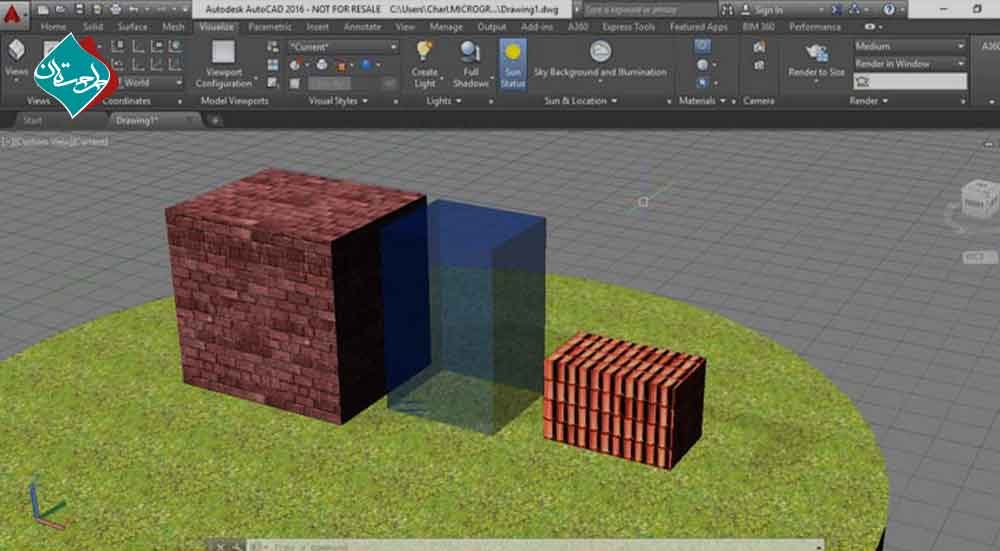Click the Help question mark icon
1000x551 pixels.
click(888, 10)
